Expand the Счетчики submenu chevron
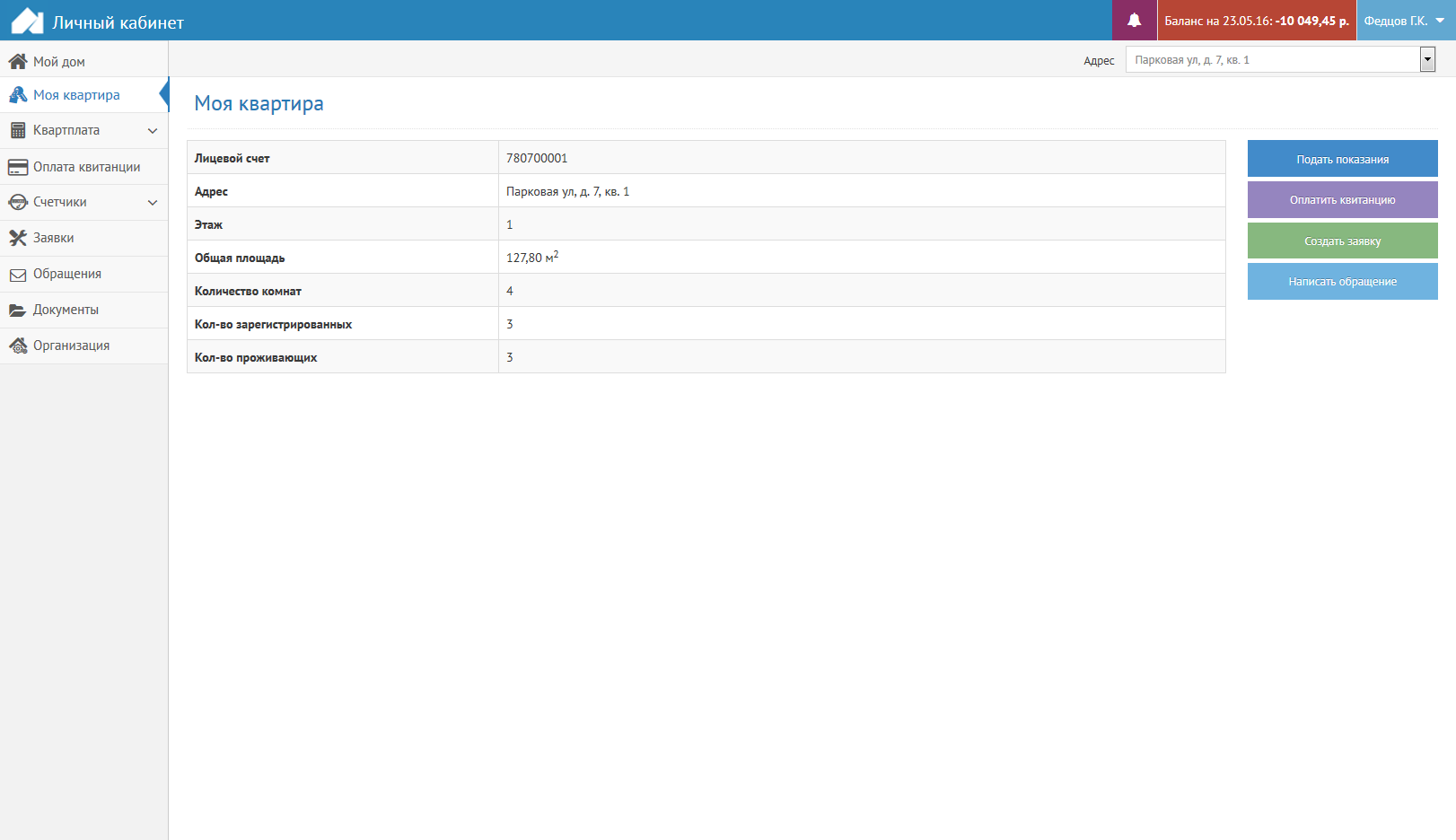Screen dimensions: 1456x840 coord(153,203)
